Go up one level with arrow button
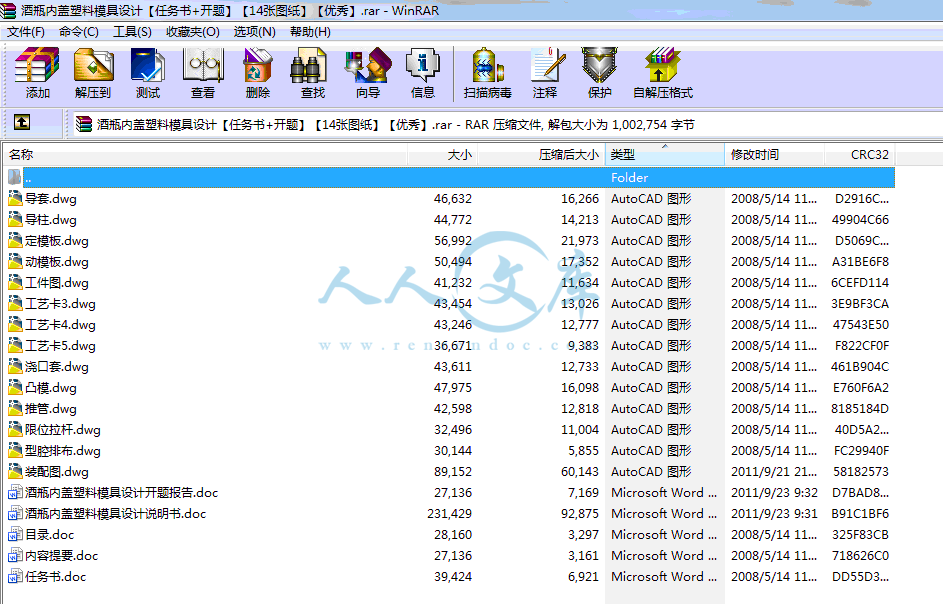The image size is (943, 604). [22, 123]
